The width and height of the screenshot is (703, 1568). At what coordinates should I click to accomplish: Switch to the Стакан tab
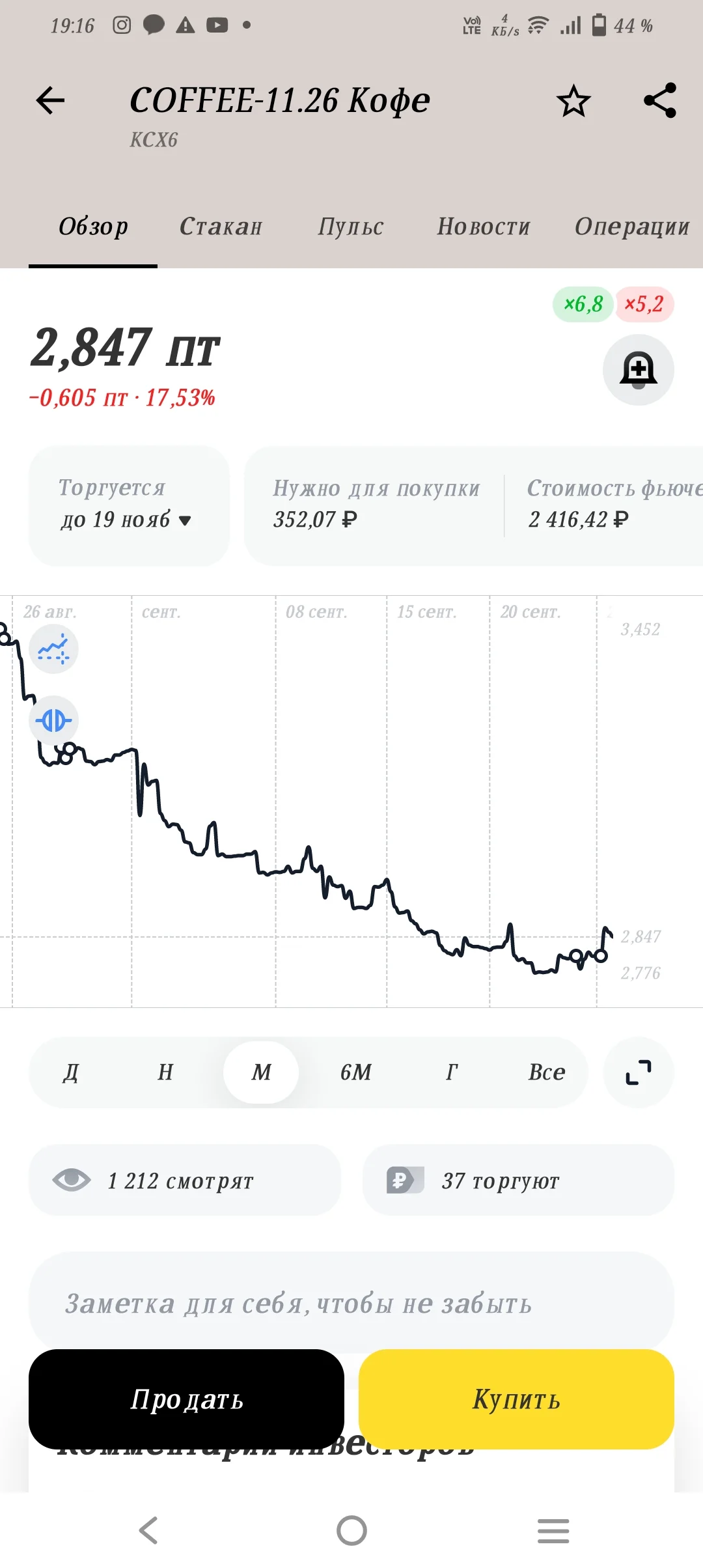pos(221,227)
